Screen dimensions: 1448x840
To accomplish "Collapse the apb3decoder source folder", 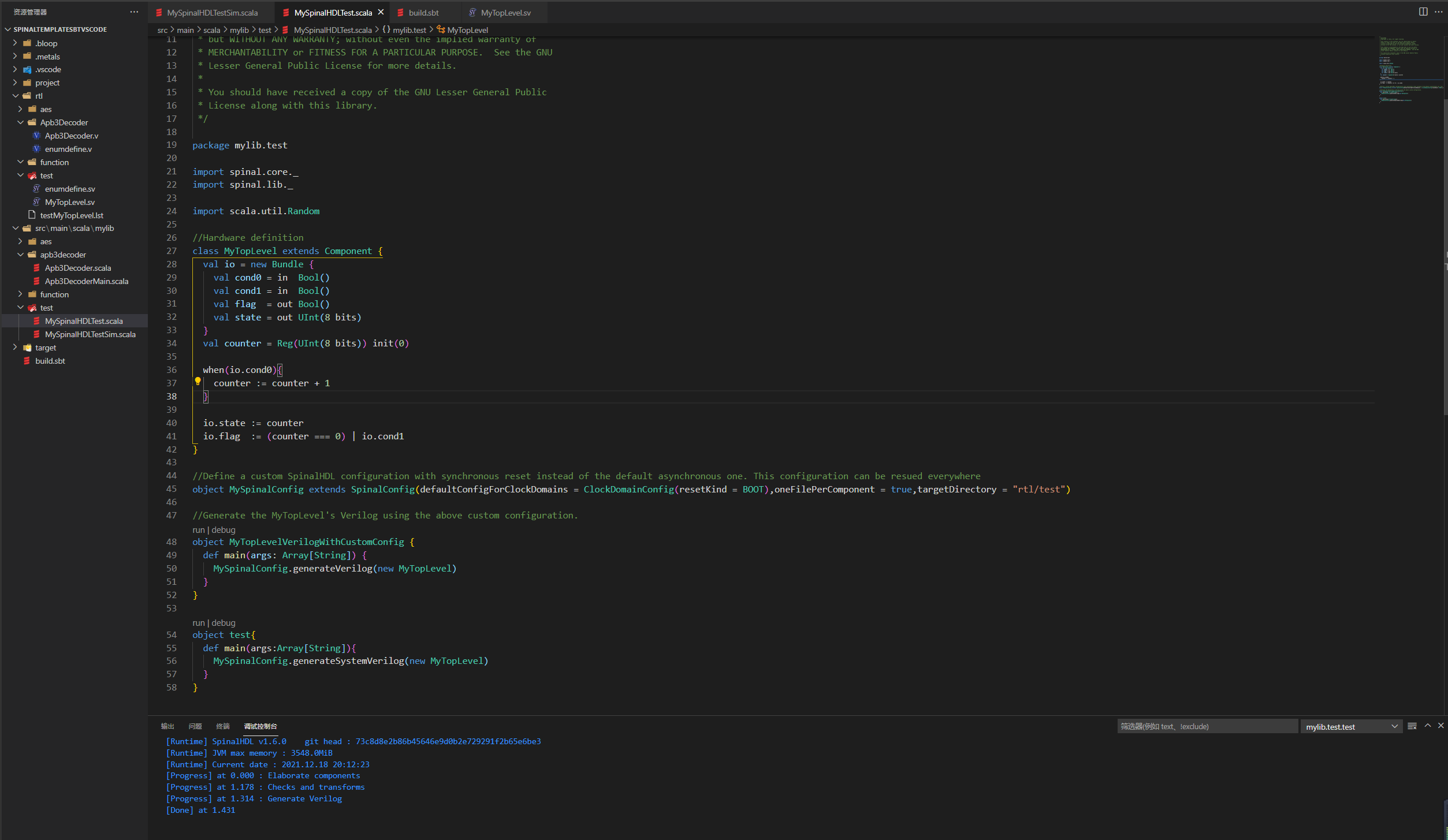I will point(63,255).
